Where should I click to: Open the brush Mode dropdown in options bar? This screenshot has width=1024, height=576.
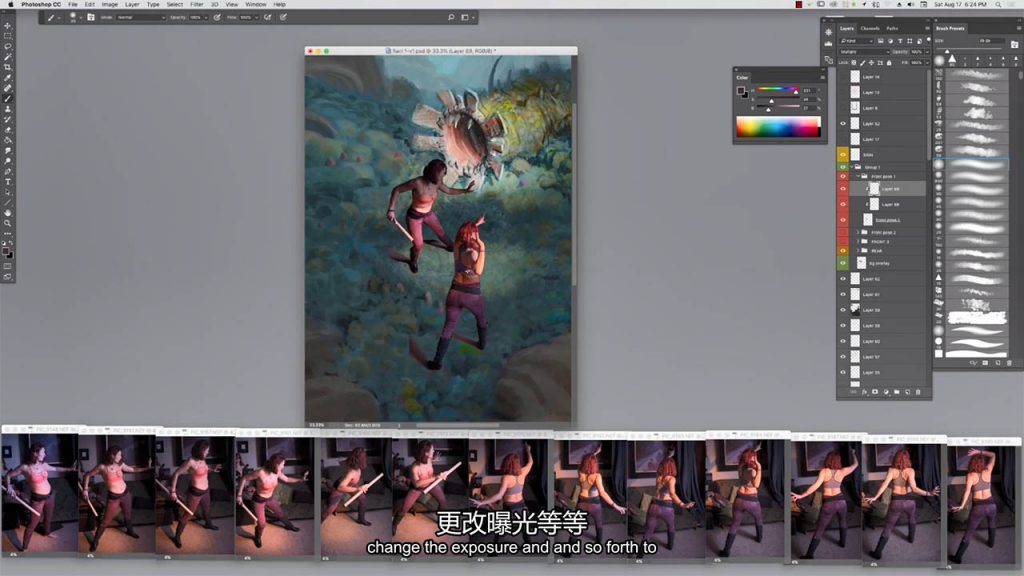click(141, 18)
